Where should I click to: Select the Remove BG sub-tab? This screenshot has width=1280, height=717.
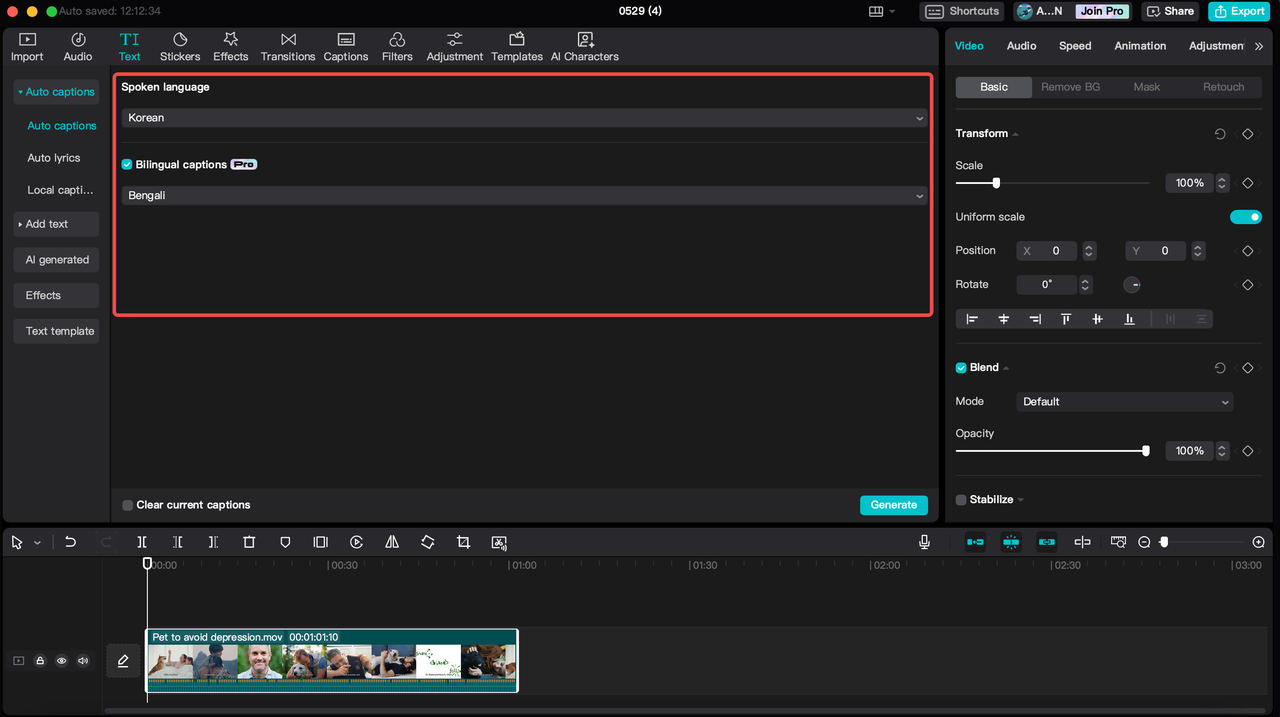click(x=1070, y=87)
